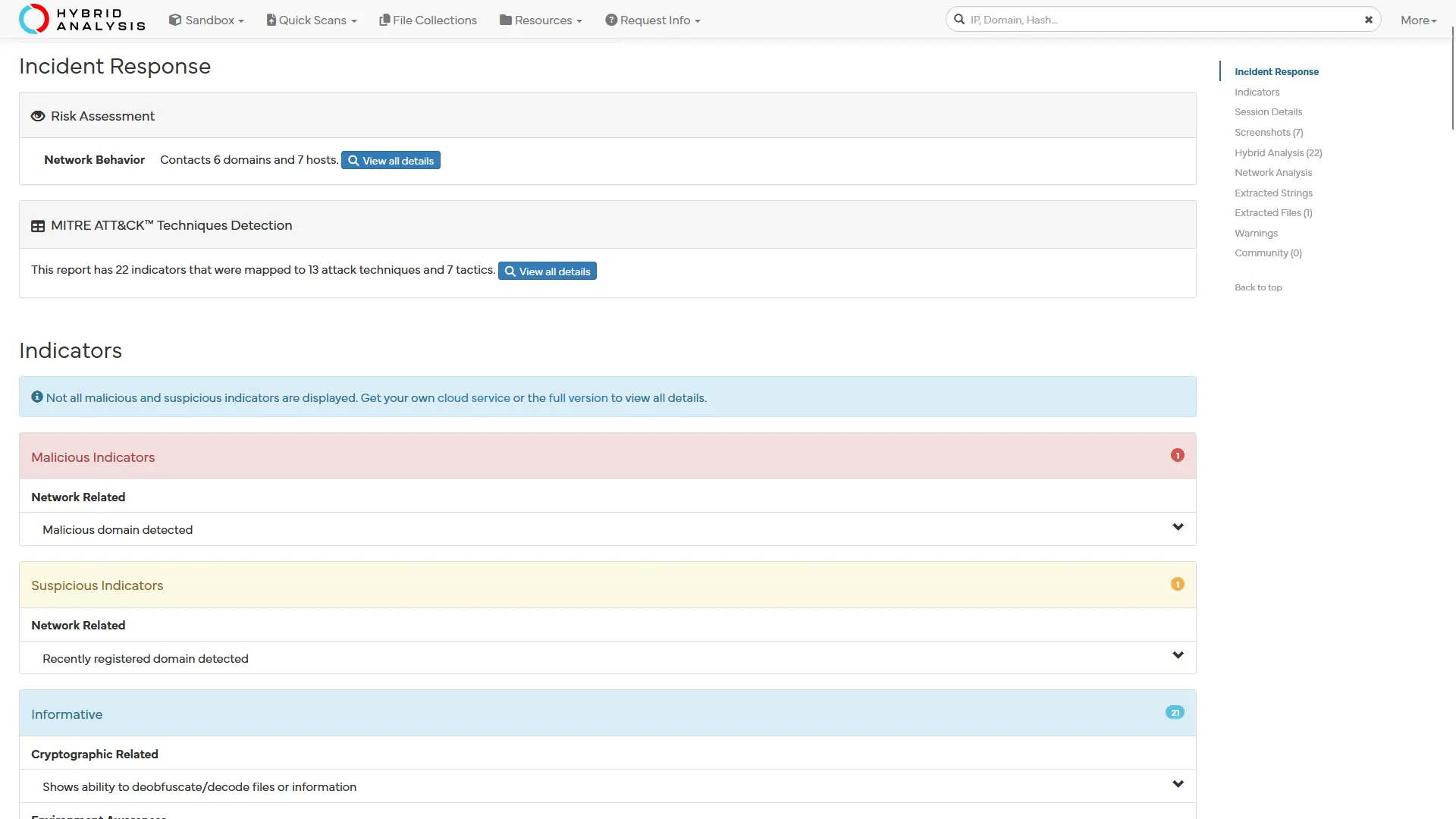
Task: Click the Informative section header
Action: point(607,714)
